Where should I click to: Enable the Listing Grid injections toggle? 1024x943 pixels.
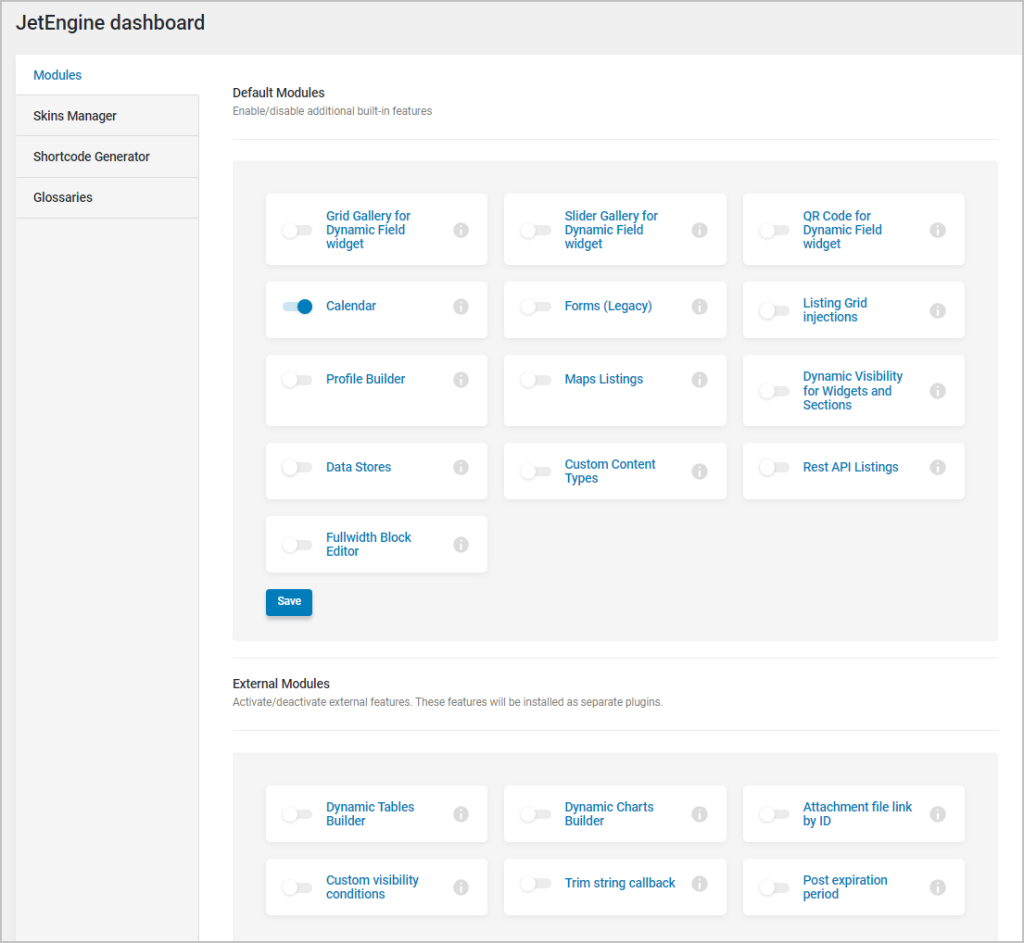[x=774, y=311]
